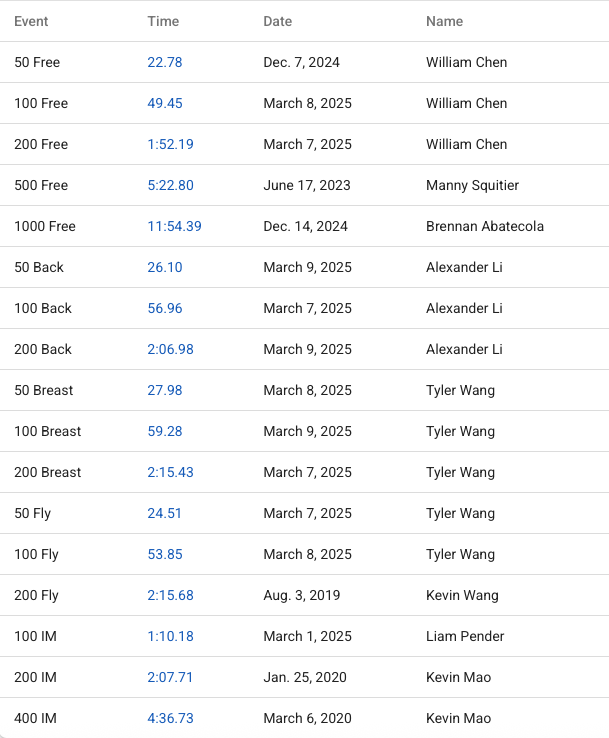Select the 200 Breast time 2:15.43
Screen dimensions: 609x738
point(170,472)
